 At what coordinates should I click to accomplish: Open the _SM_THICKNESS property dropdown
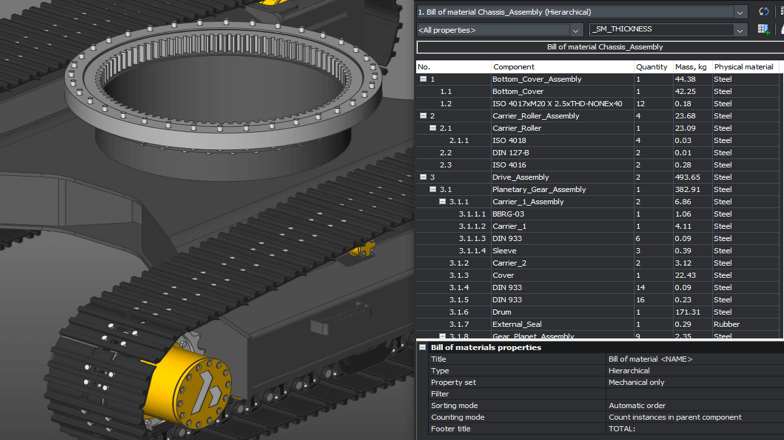pyautogui.click(x=740, y=30)
